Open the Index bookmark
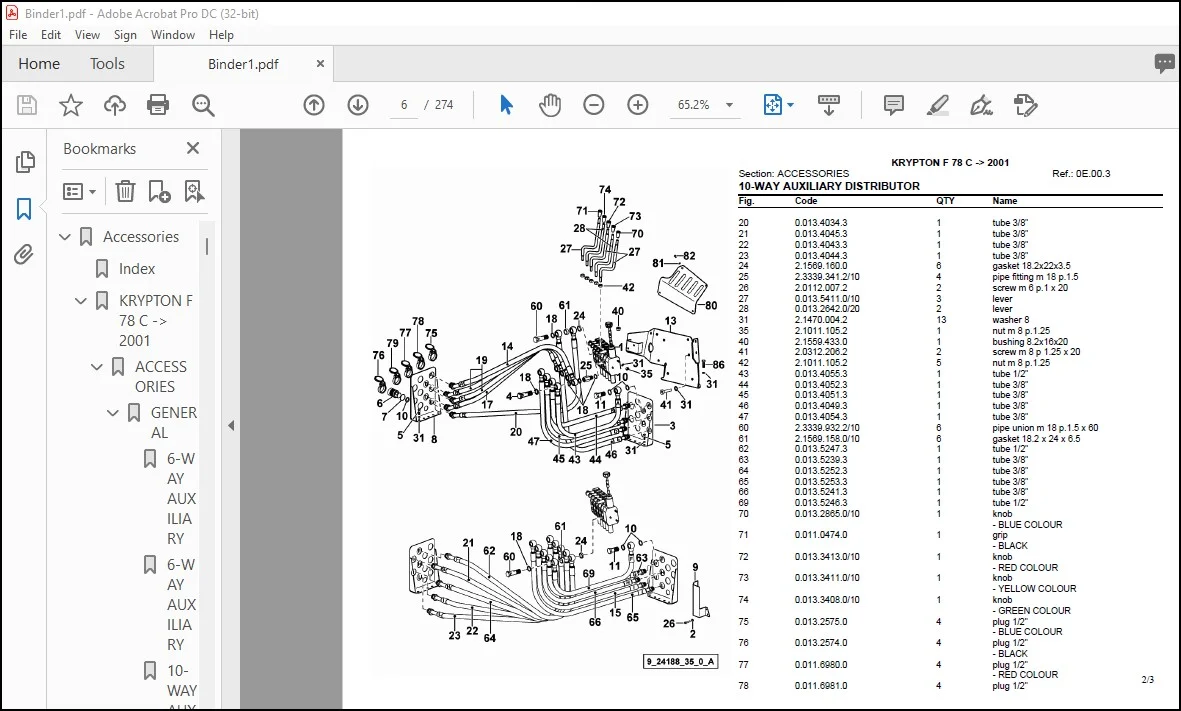 tap(136, 269)
